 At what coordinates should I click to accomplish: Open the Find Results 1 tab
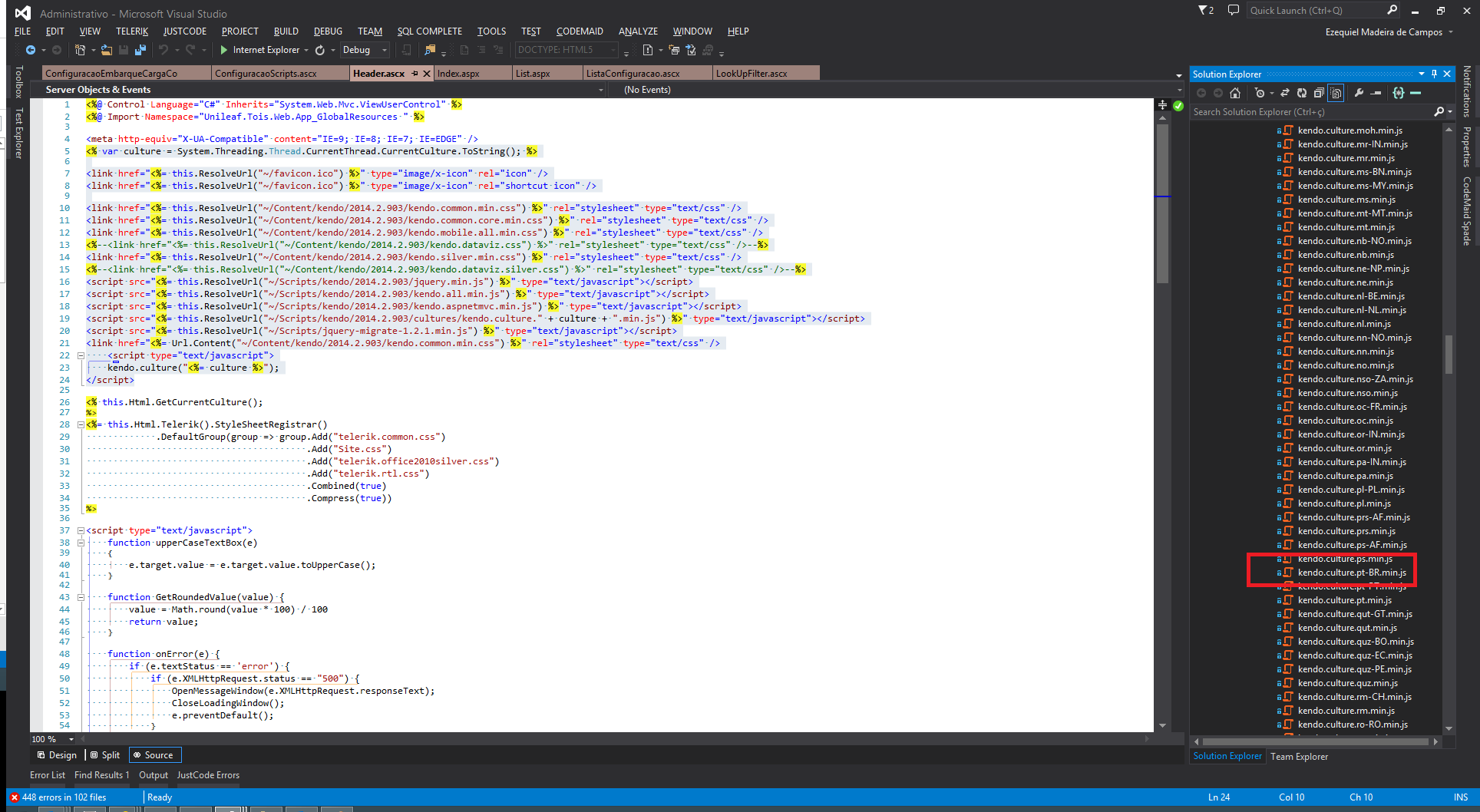(x=102, y=775)
